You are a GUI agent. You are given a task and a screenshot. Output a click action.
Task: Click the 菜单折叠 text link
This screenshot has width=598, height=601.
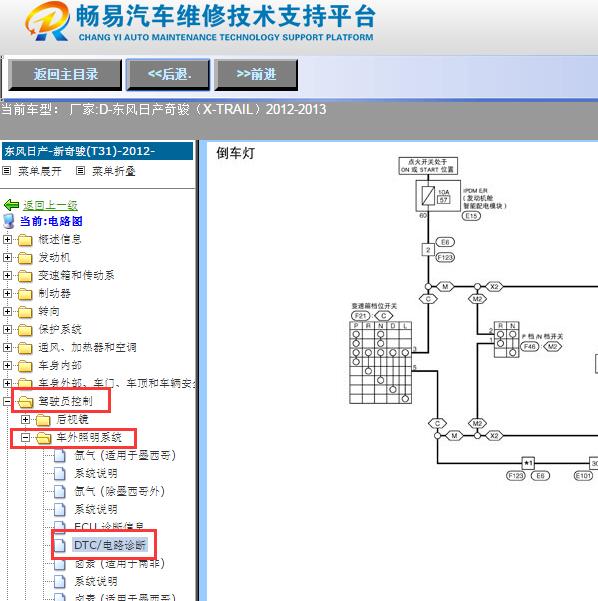114,171
